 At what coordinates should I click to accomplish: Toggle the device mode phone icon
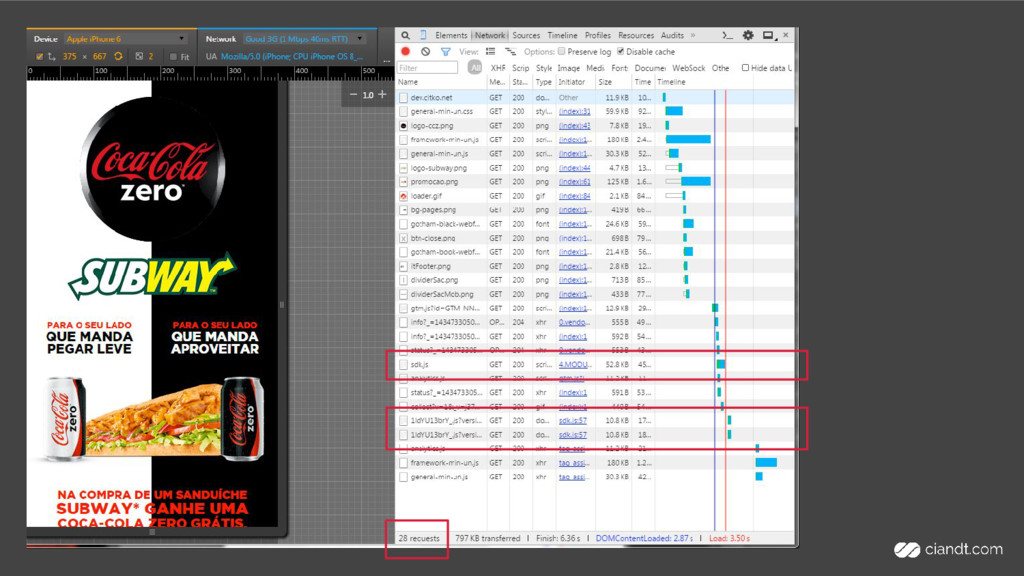[423, 35]
